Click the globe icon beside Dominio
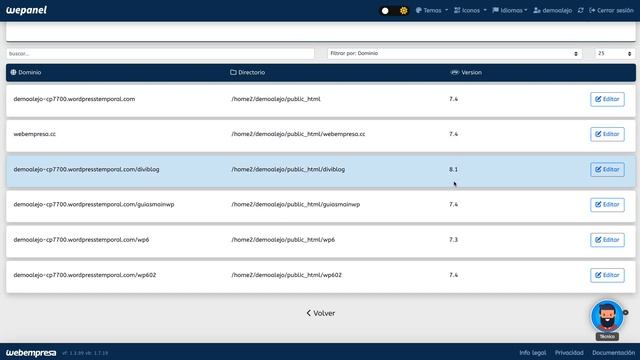640x360 pixels. pyautogui.click(x=13, y=72)
